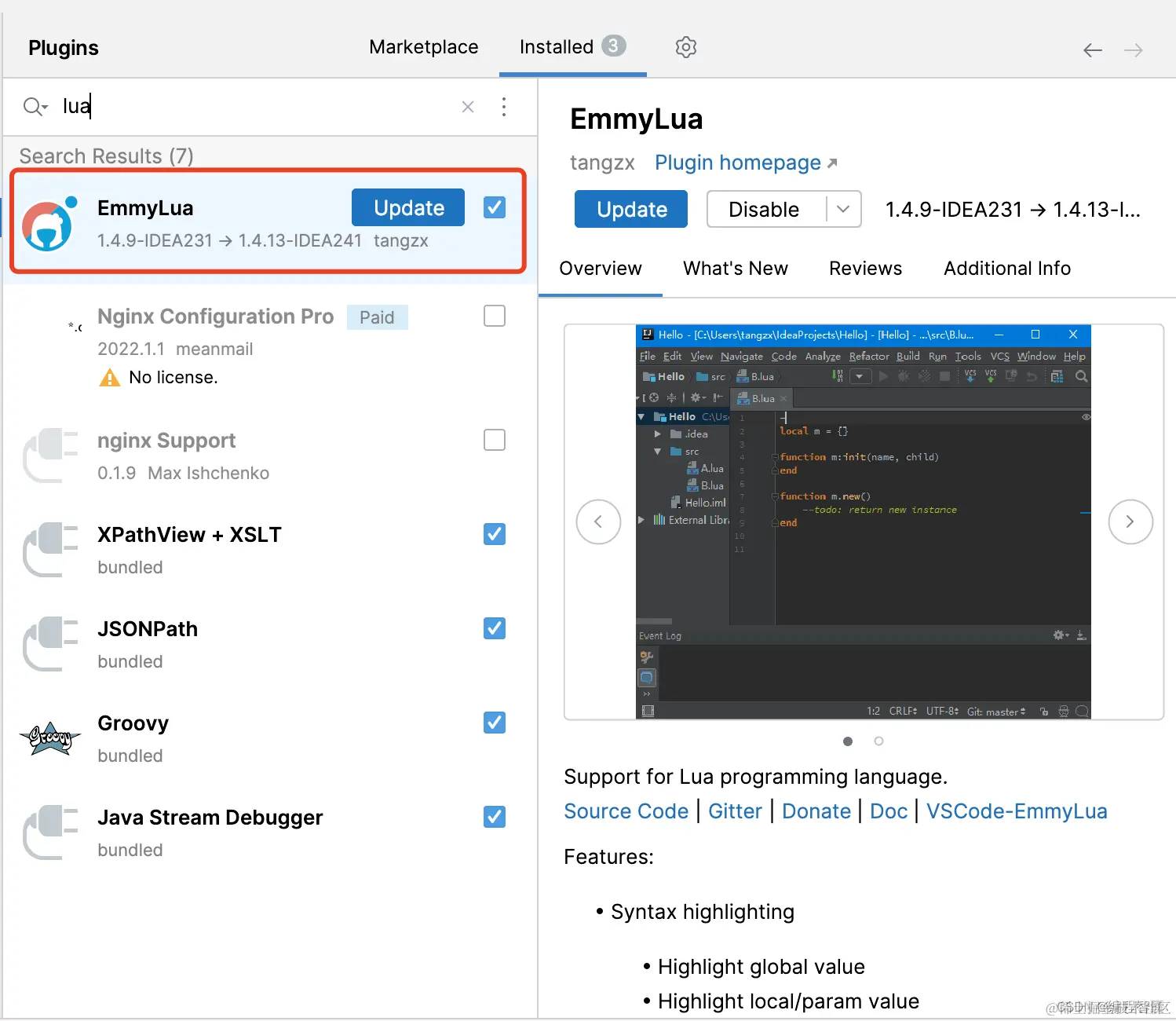The height and width of the screenshot is (1021, 1176).
Task: Click the Paid badge
Action: tap(377, 317)
